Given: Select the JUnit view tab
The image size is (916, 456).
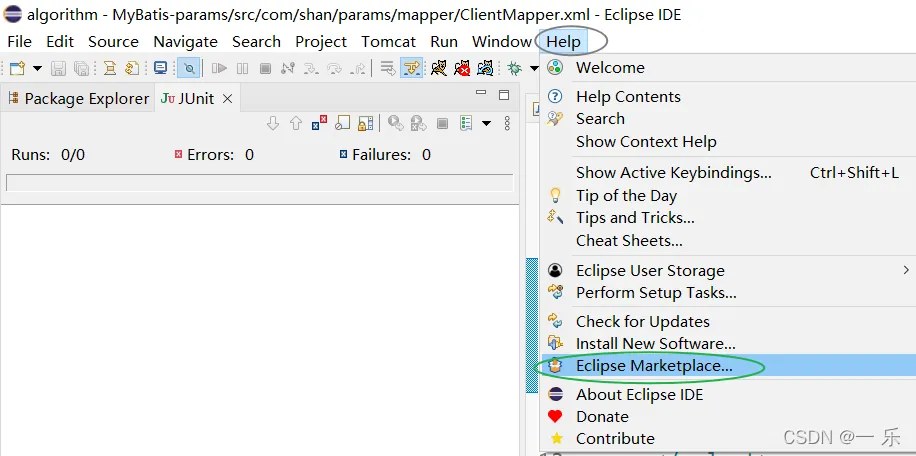Looking at the screenshot, I should [188, 99].
